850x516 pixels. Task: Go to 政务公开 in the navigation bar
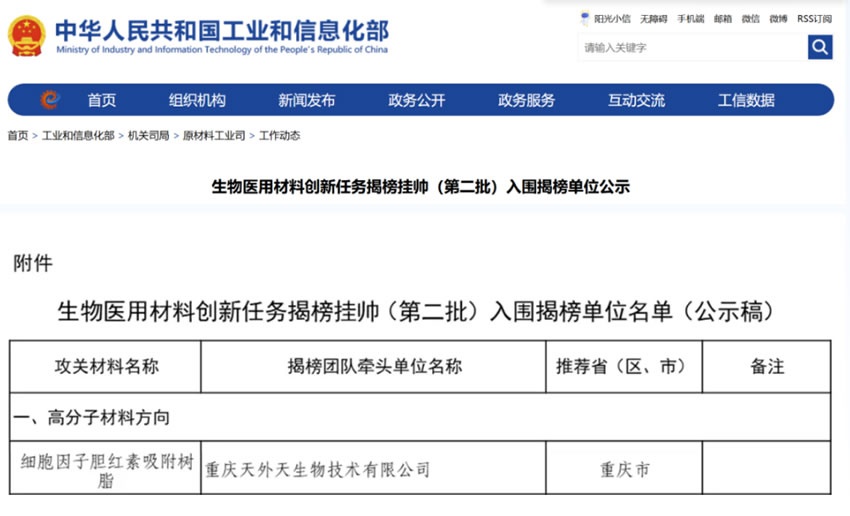(x=416, y=100)
